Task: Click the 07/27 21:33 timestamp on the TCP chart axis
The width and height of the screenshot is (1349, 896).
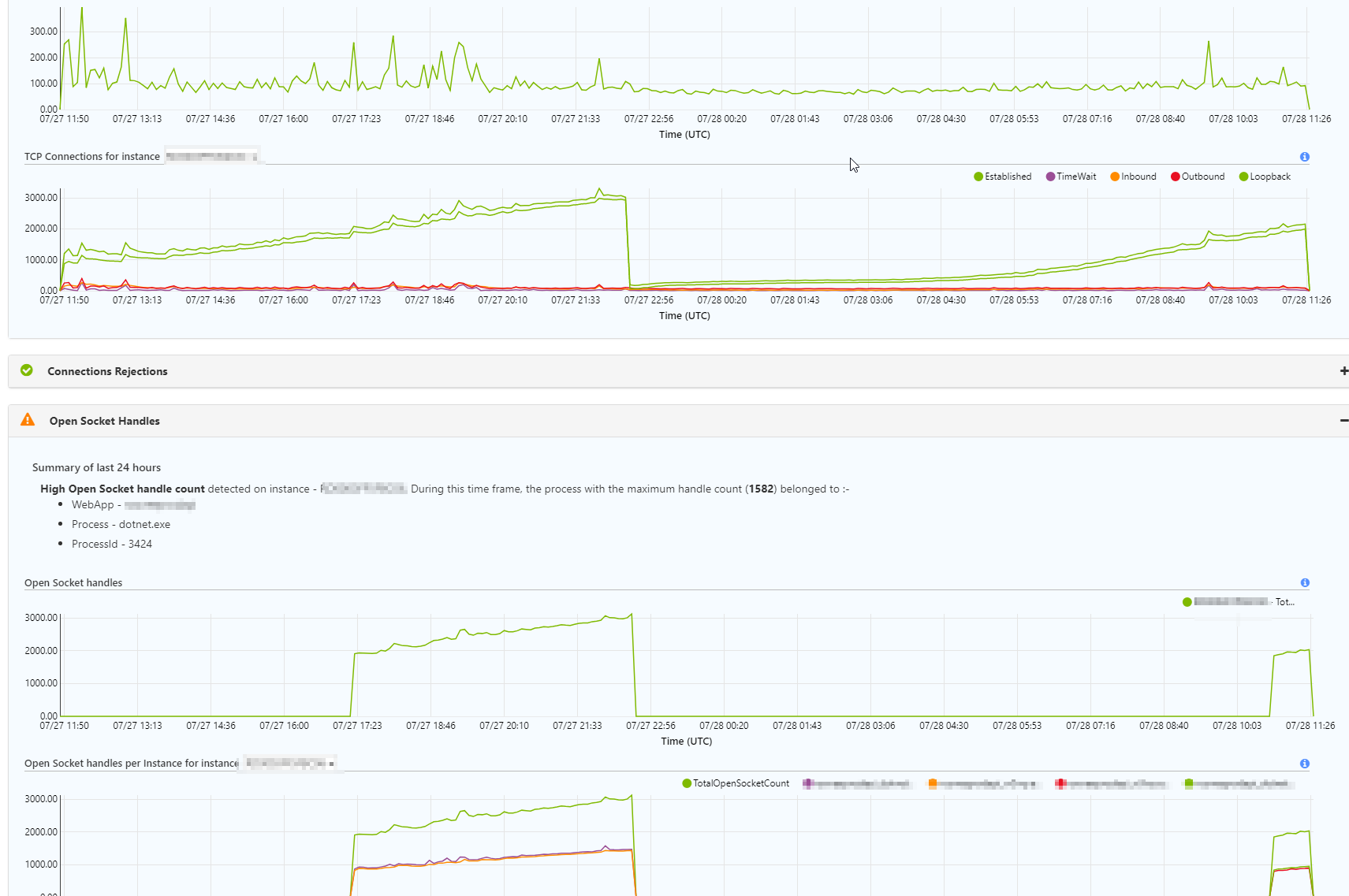Action: 576,299
